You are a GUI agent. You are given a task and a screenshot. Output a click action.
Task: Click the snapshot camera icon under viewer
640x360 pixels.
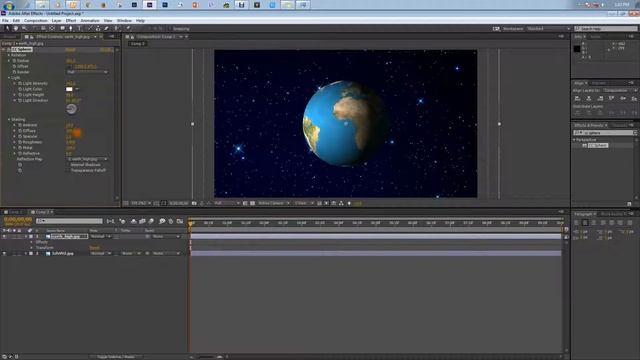tap(194, 203)
